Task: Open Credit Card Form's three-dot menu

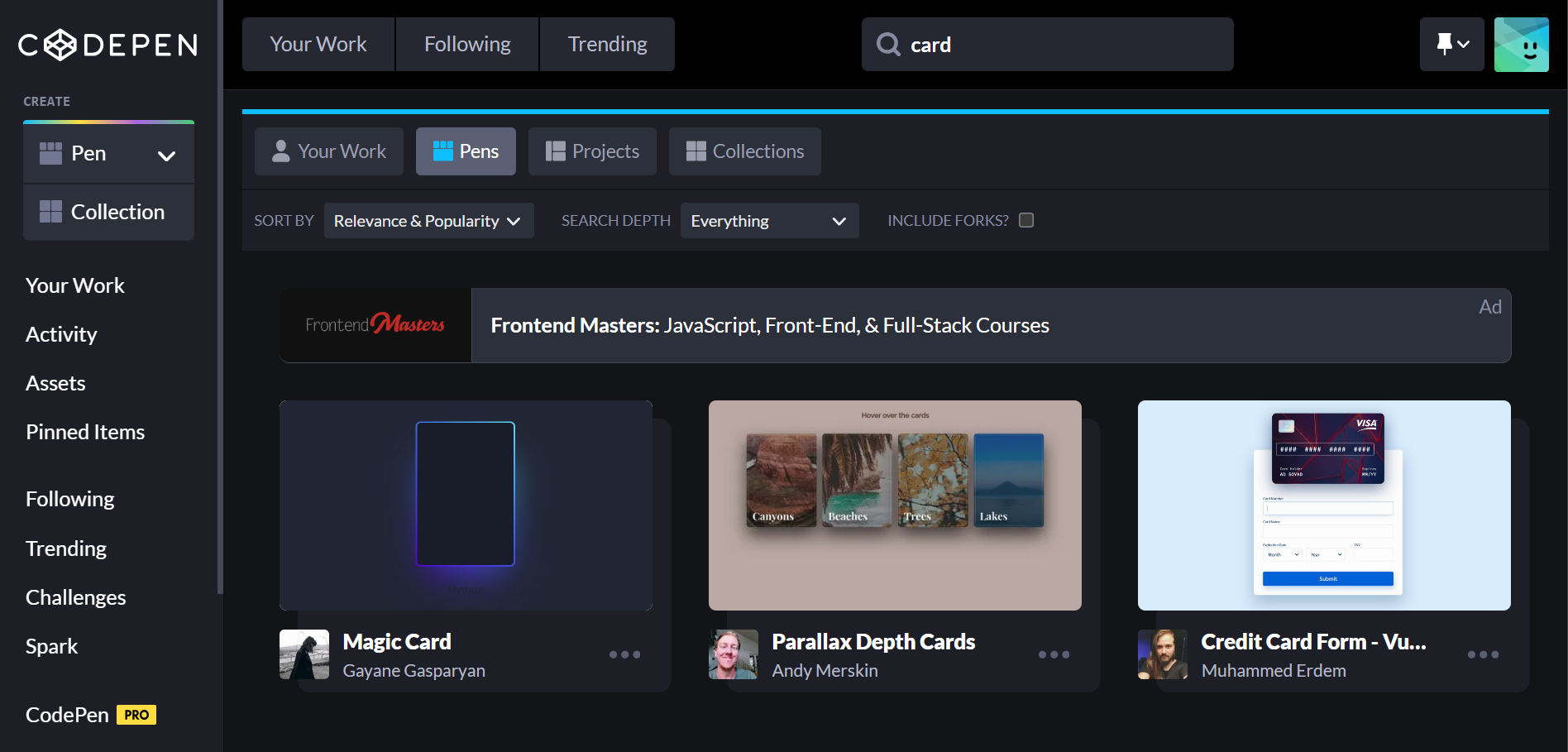Action: (x=1483, y=654)
